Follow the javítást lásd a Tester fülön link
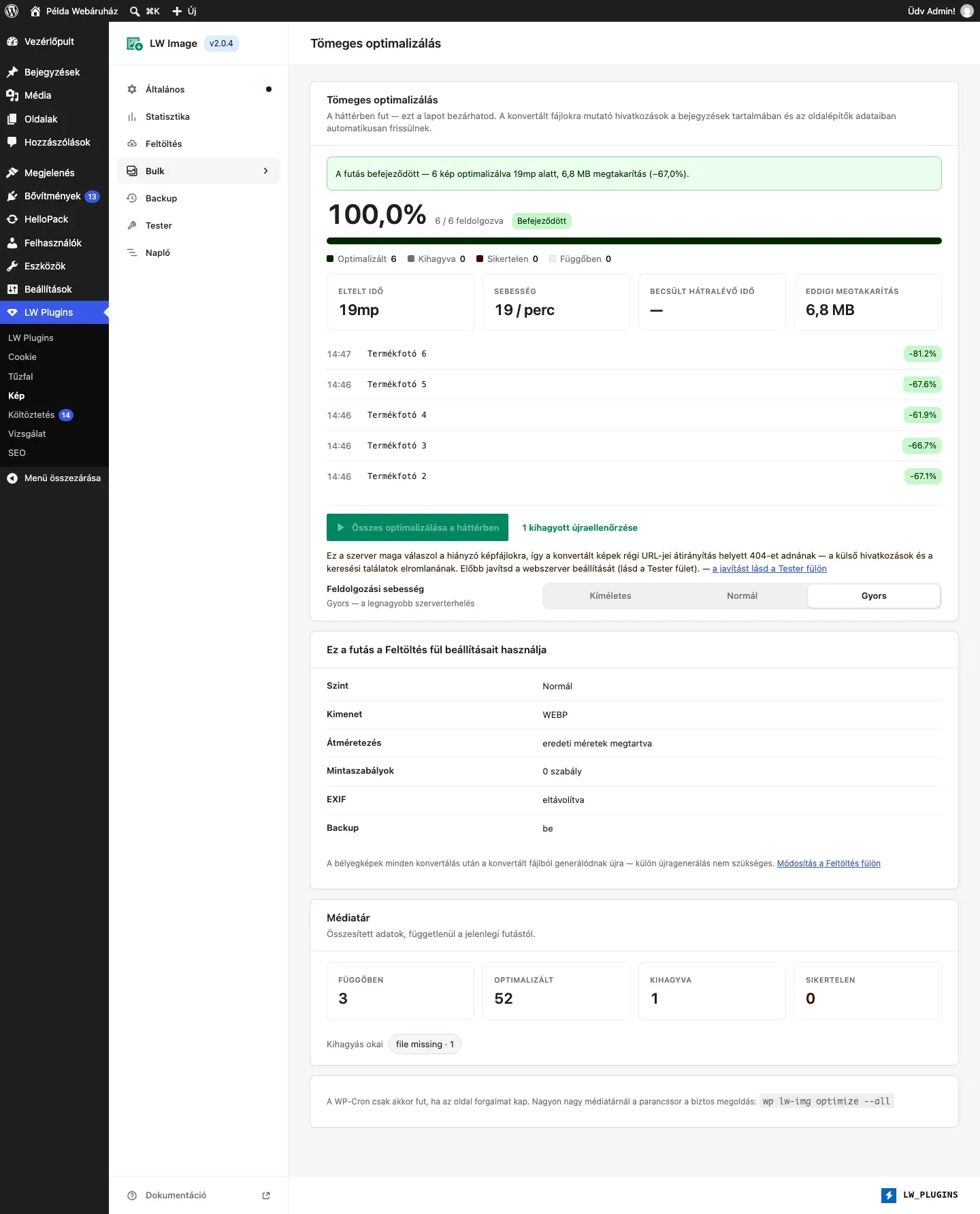The height and width of the screenshot is (1214, 980). point(769,569)
